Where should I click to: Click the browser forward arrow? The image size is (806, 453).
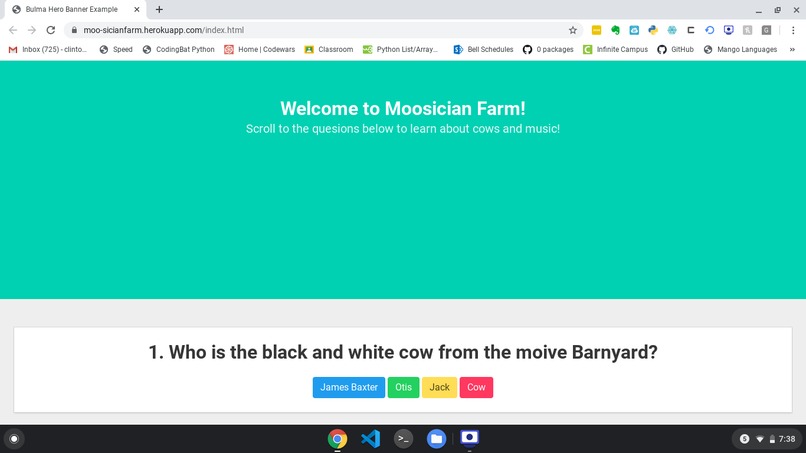click(x=32, y=30)
